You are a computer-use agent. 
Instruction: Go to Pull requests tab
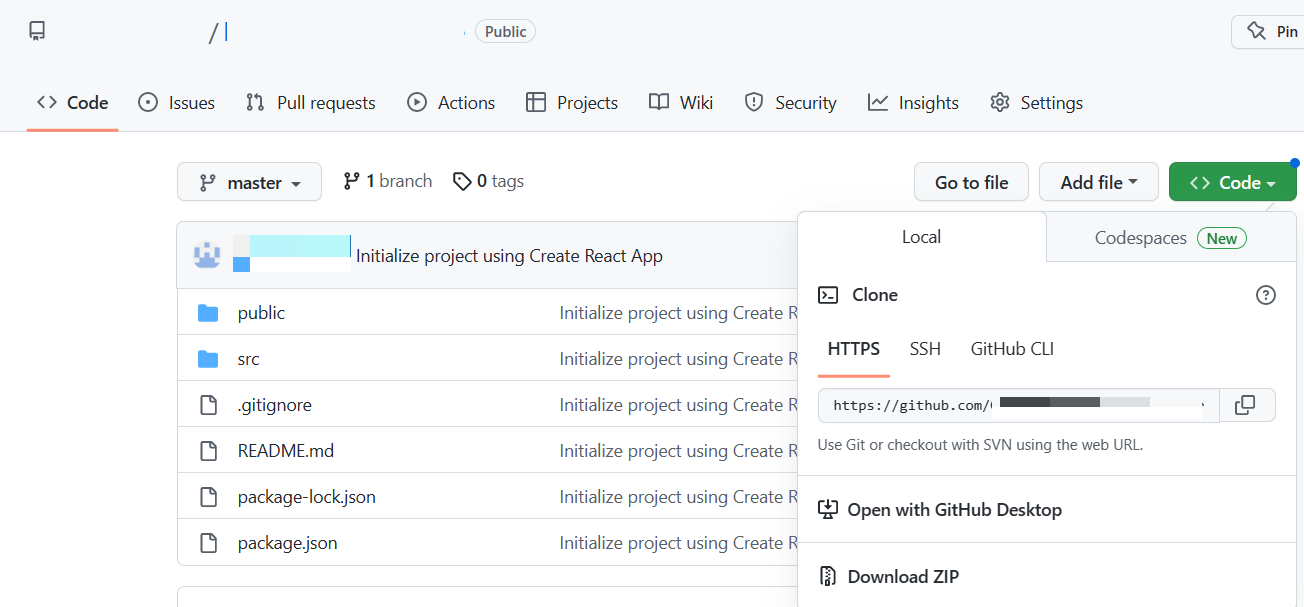(311, 102)
